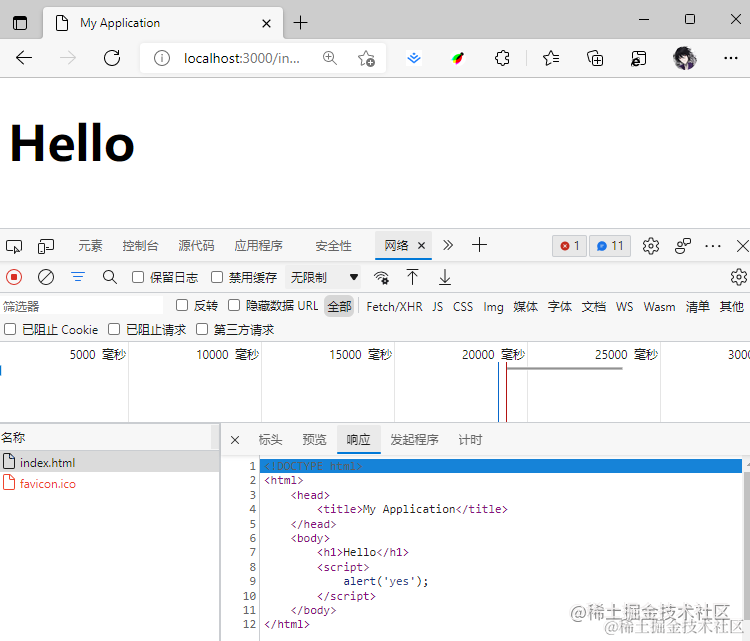
Task: Add this page to favorites
Action: [366, 58]
